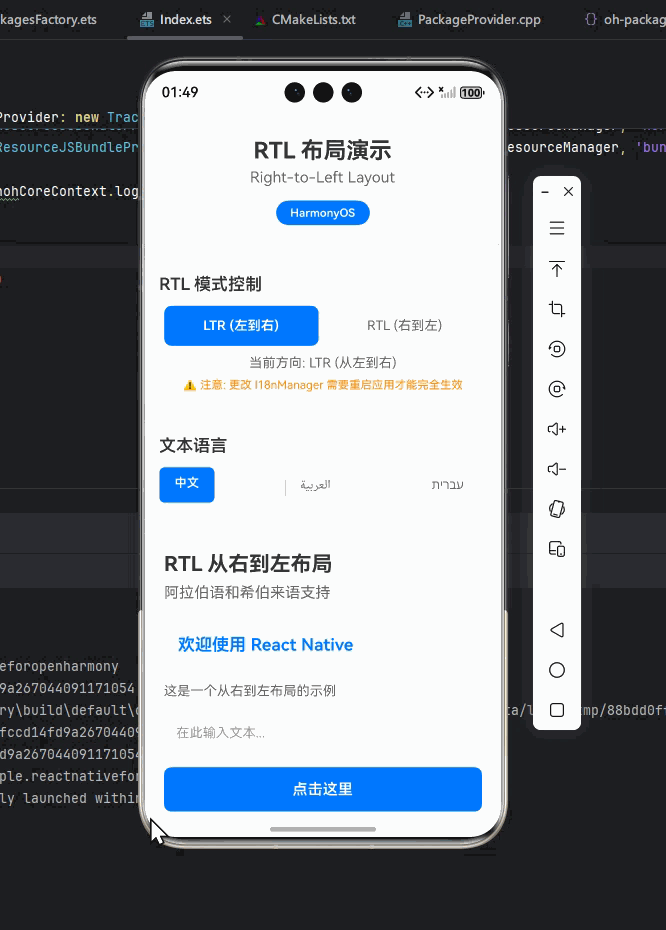The width and height of the screenshot is (666, 930).
Task: Minimize the emulator toolbar panel
Action: pyautogui.click(x=545, y=192)
